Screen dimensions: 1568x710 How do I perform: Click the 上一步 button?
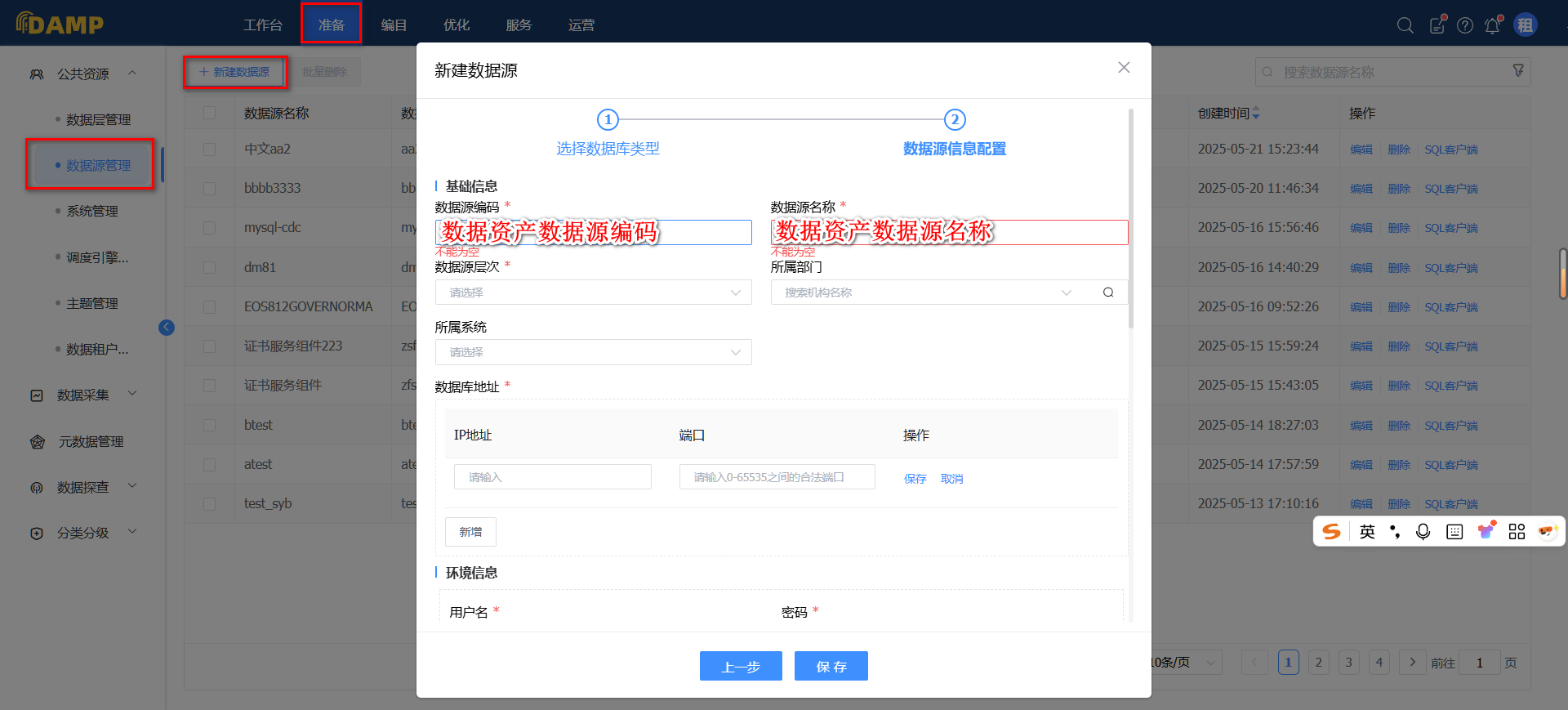(741, 667)
